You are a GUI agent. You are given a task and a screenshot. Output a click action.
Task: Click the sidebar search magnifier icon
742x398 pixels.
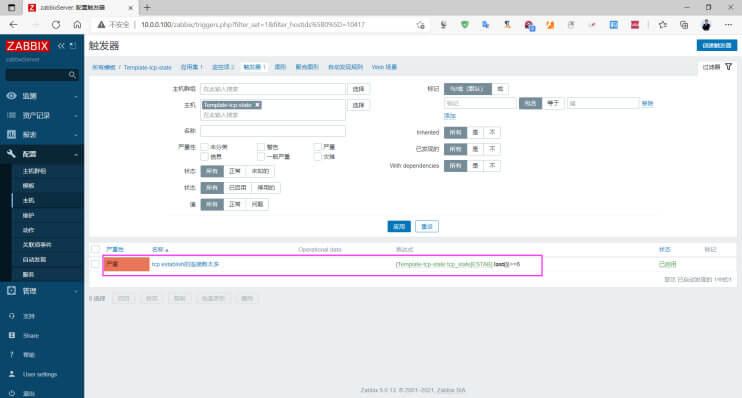tap(72, 75)
